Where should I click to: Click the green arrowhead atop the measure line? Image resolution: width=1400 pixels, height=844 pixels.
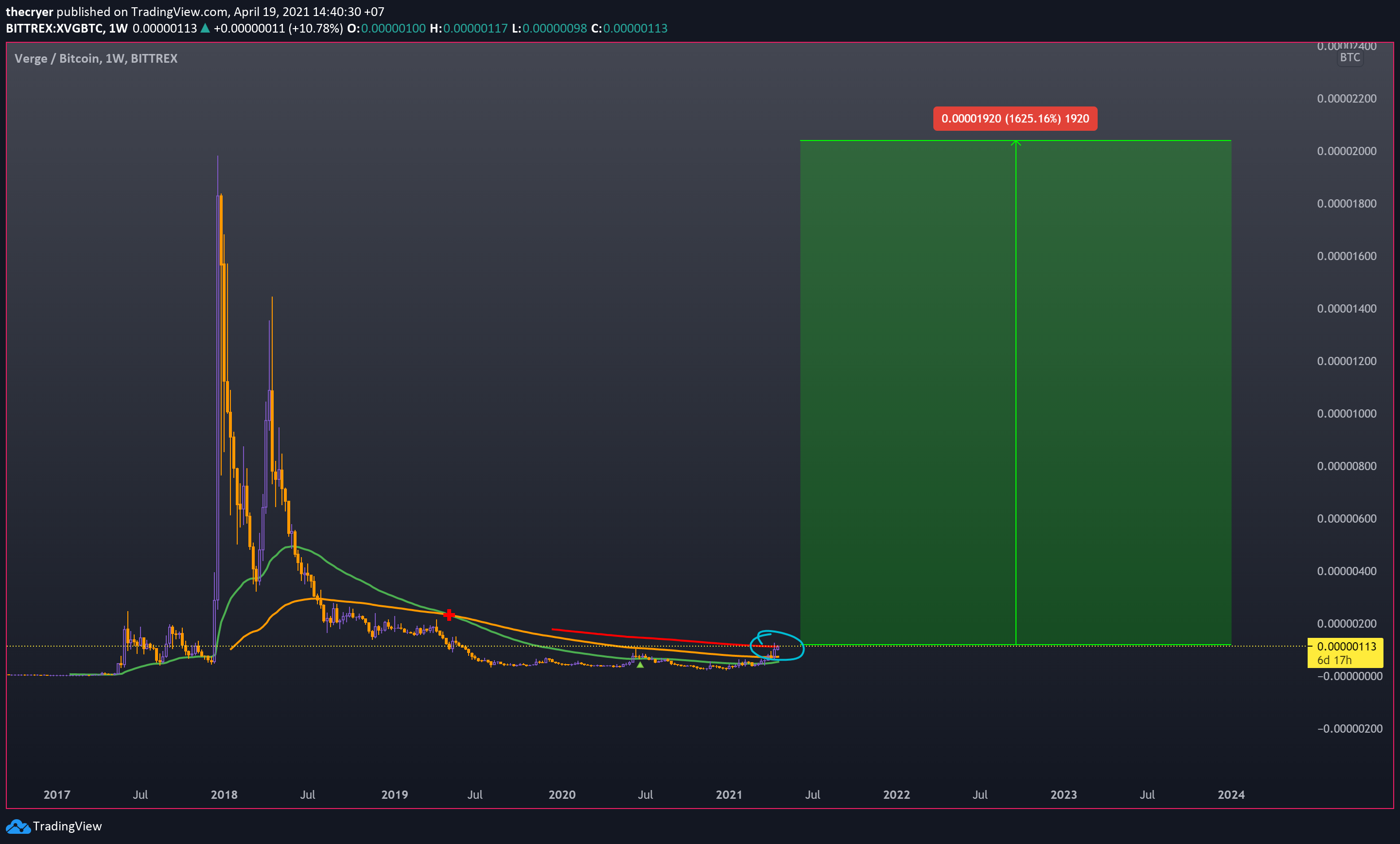pos(1016,143)
